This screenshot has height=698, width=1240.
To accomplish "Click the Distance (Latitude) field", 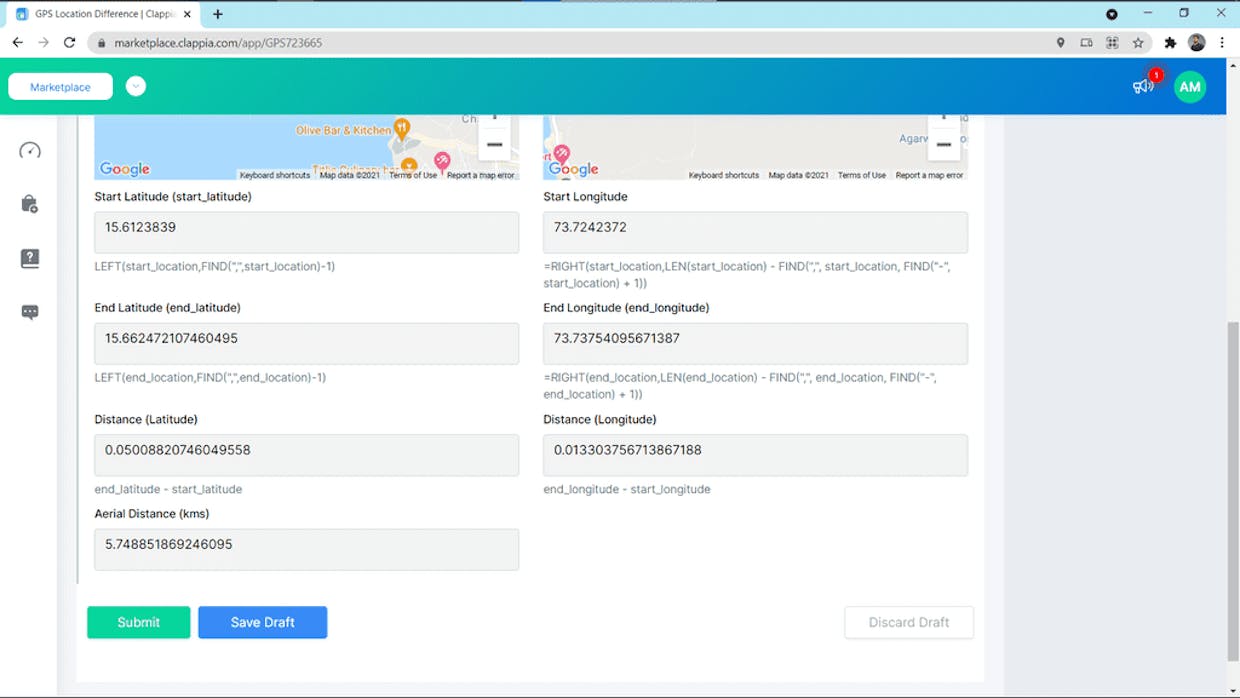I will [306, 455].
